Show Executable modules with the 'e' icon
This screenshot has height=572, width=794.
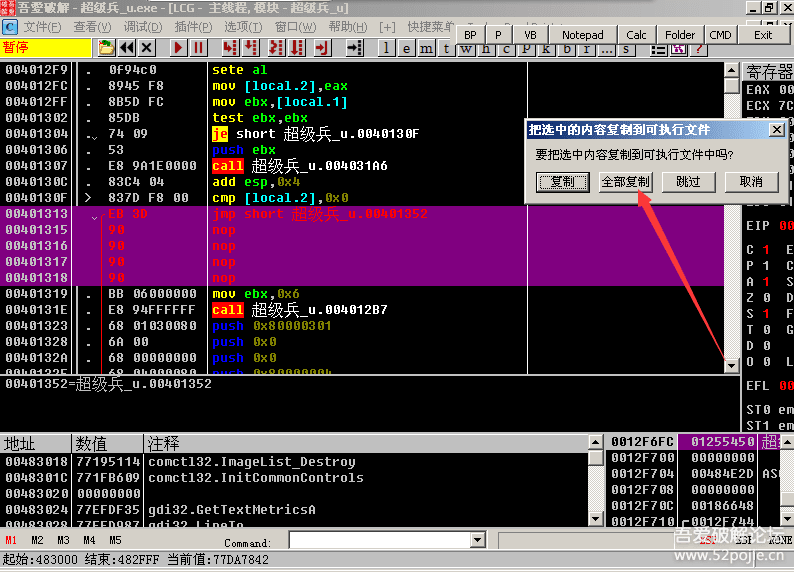coord(406,48)
